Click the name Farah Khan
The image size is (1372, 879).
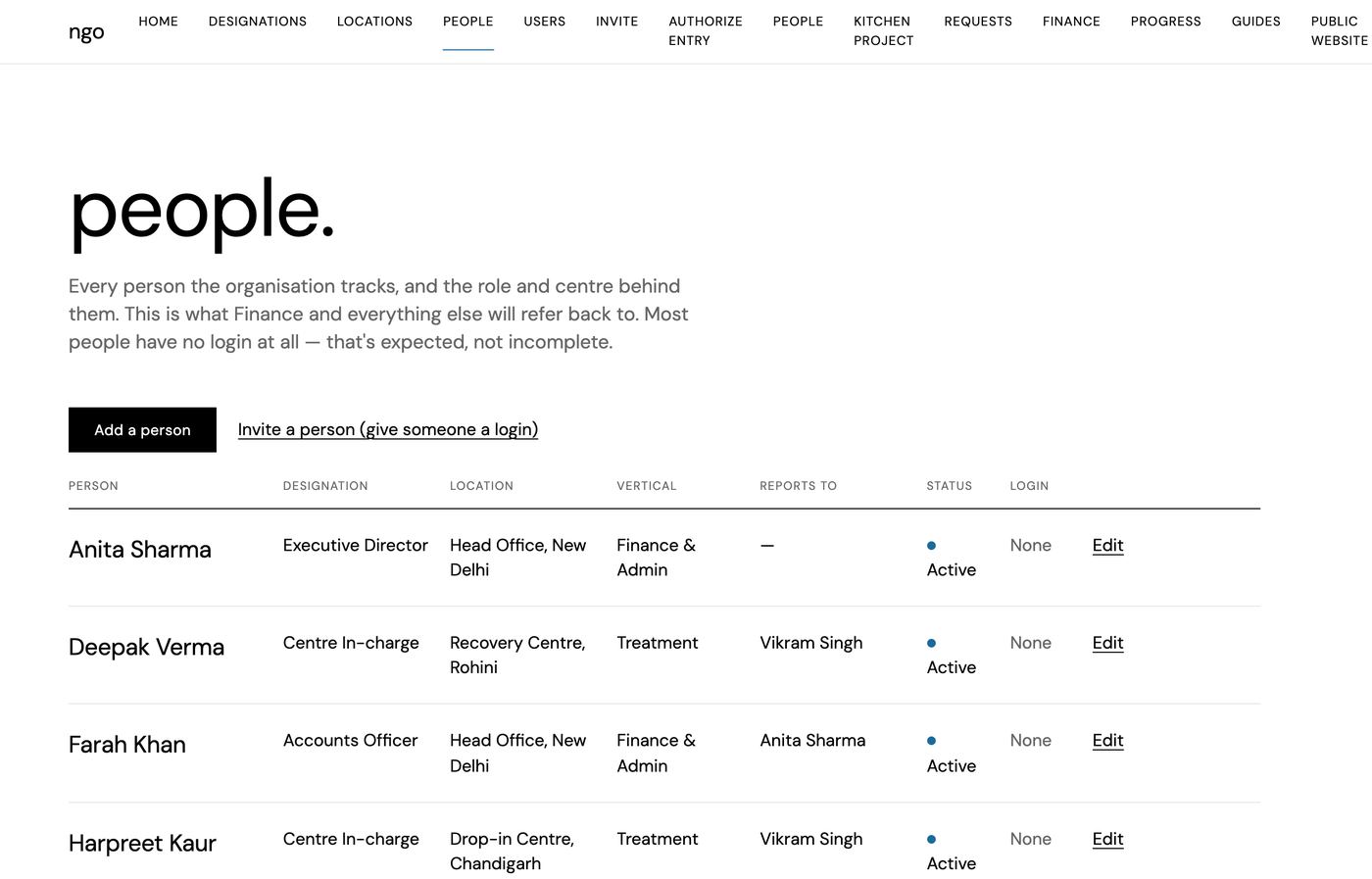coord(127,745)
